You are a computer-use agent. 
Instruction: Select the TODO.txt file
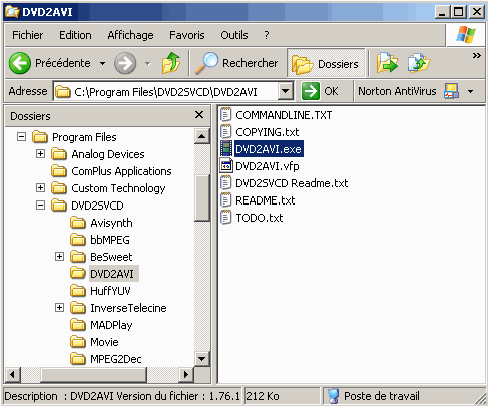point(259,218)
